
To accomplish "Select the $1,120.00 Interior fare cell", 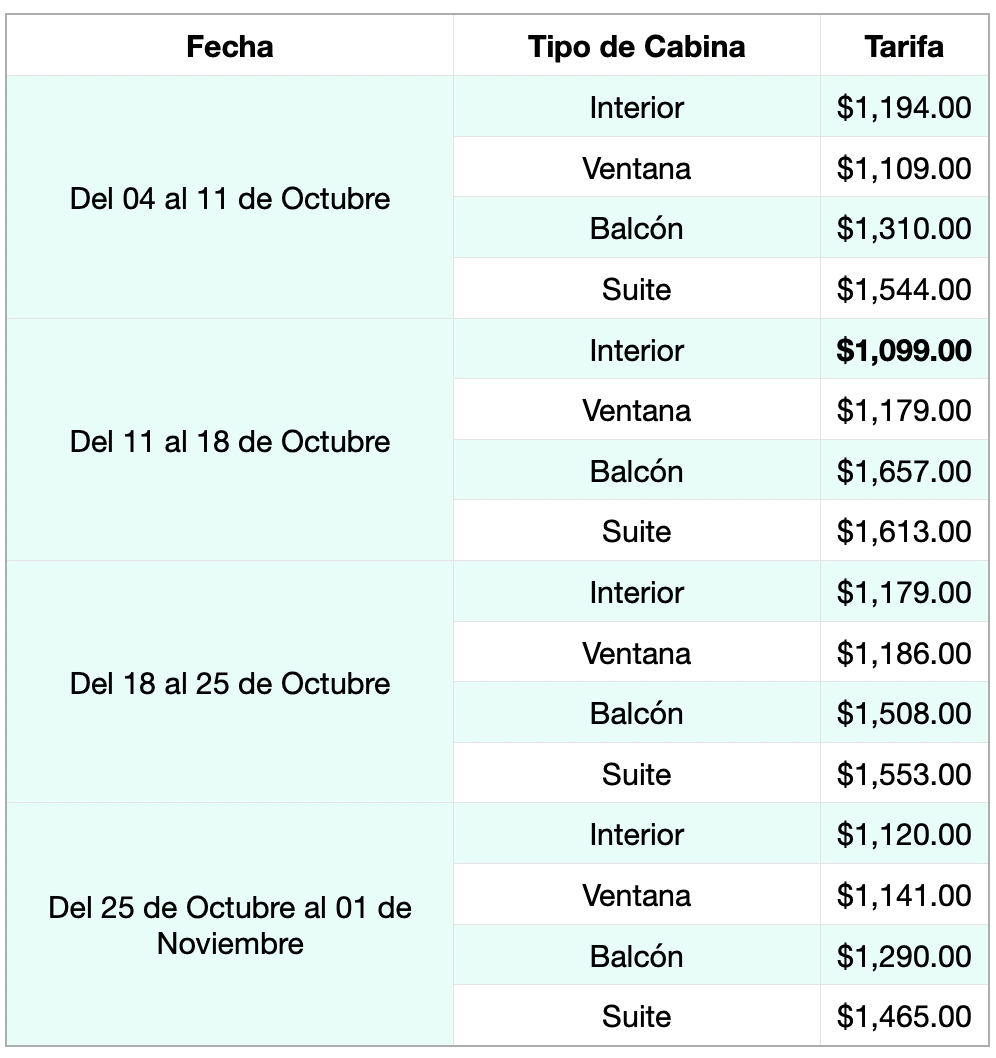I will (904, 833).
